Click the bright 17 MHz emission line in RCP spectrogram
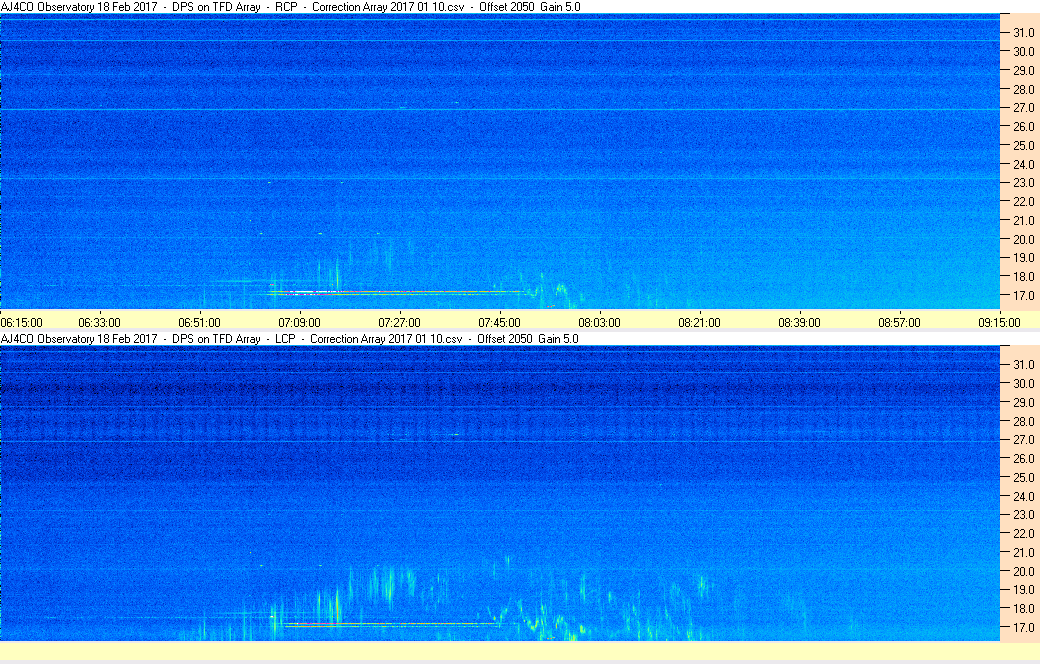Viewport: 1040px width, 664px height. pyautogui.click(x=398, y=292)
